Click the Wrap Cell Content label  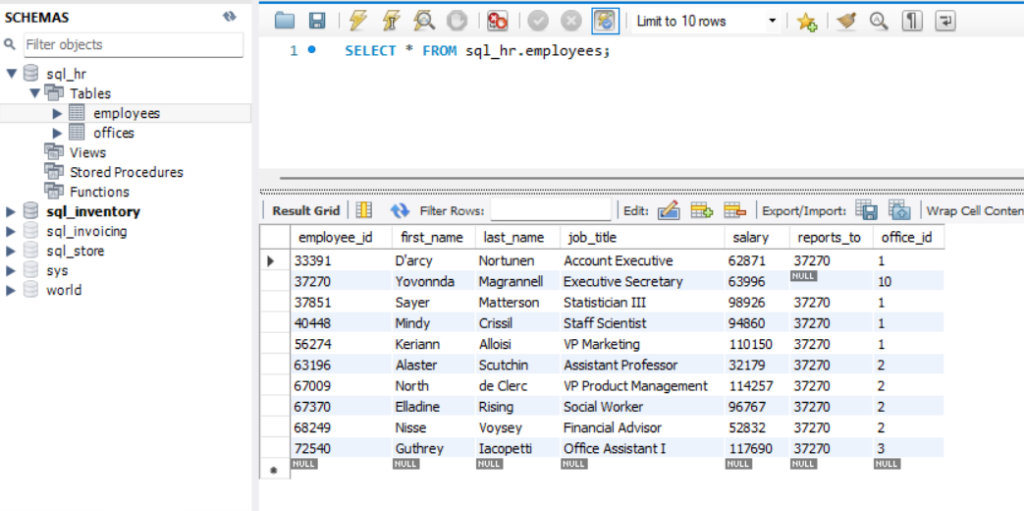(974, 210)
